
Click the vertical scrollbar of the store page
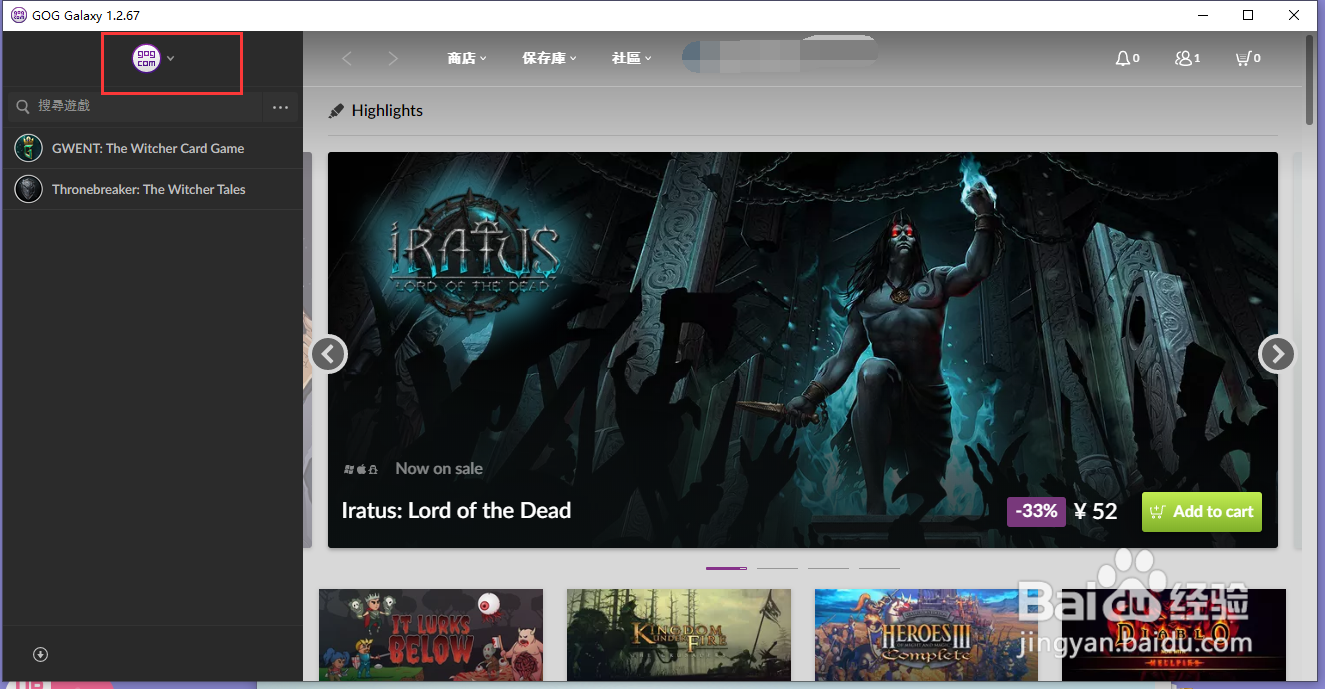(x=1311, y=80)
